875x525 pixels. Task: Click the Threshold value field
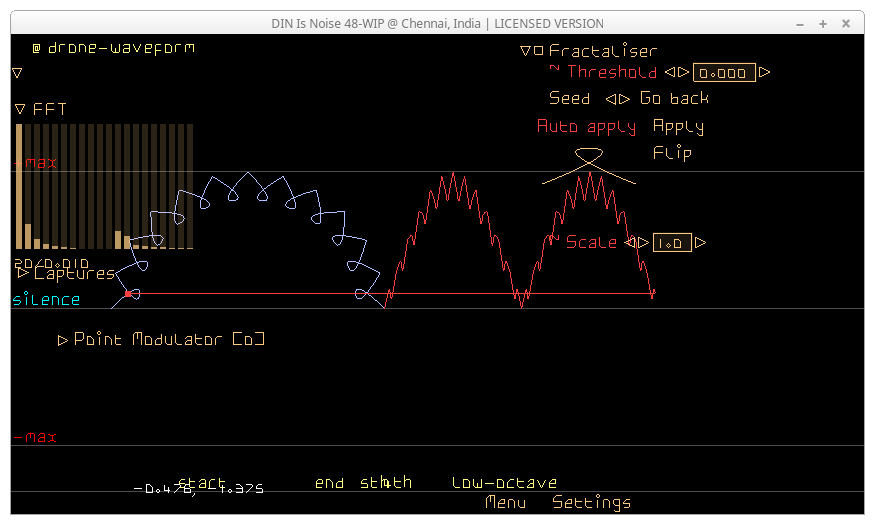724,72
